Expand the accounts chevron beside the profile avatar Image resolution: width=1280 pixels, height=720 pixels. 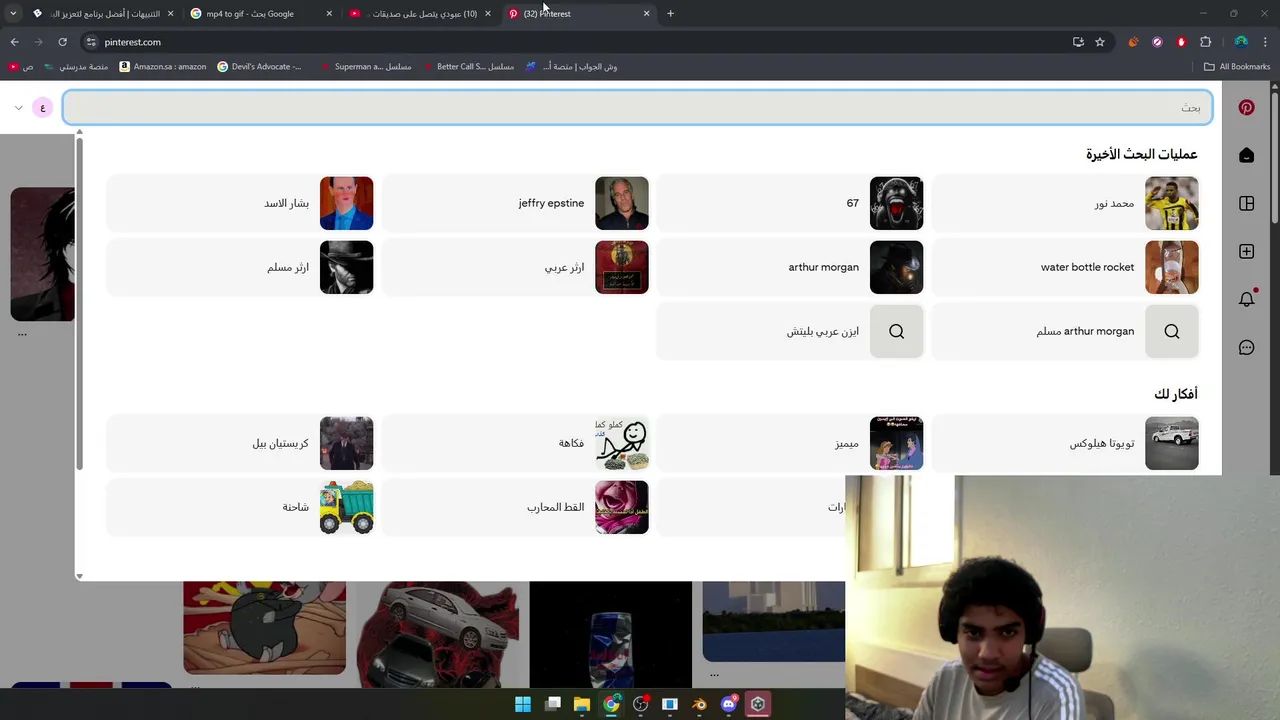[x=18, y=107]
